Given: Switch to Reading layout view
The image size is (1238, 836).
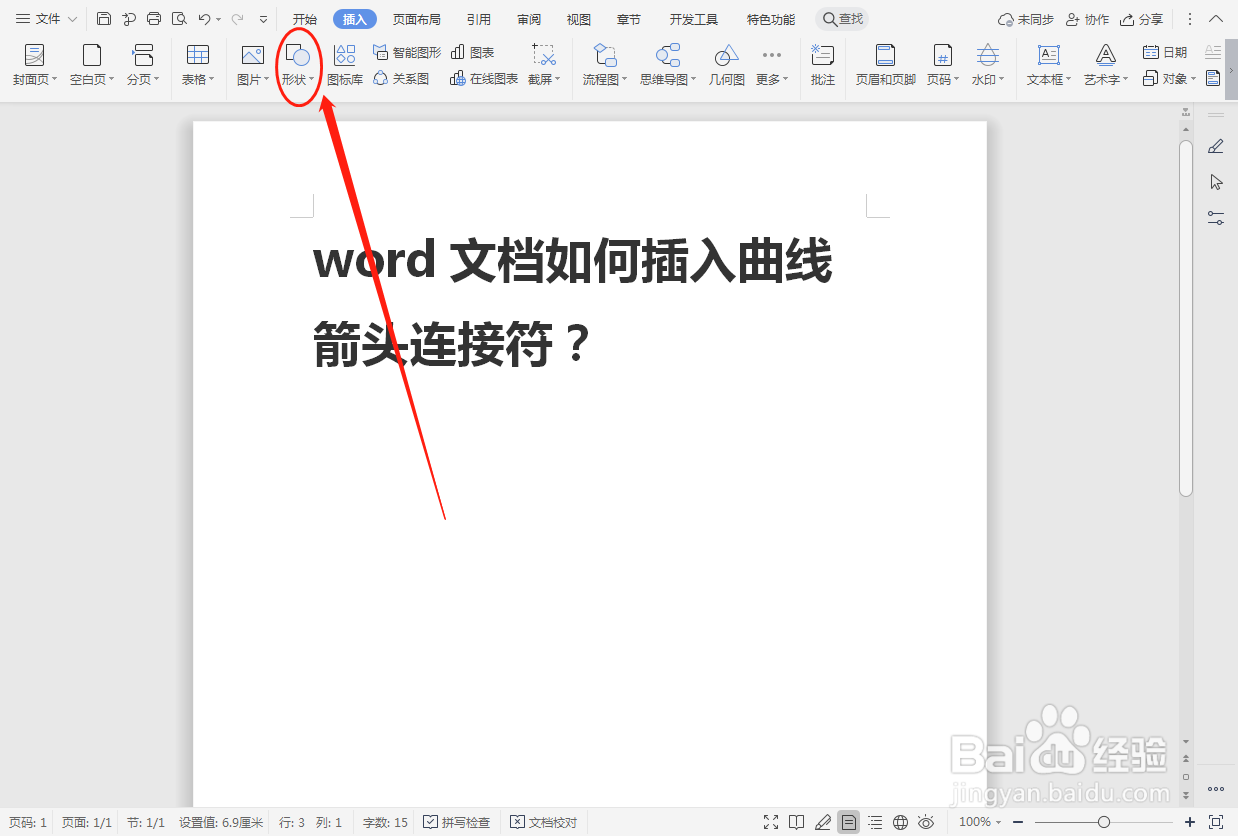Looking at the screenshot, I should click(797, 822).
